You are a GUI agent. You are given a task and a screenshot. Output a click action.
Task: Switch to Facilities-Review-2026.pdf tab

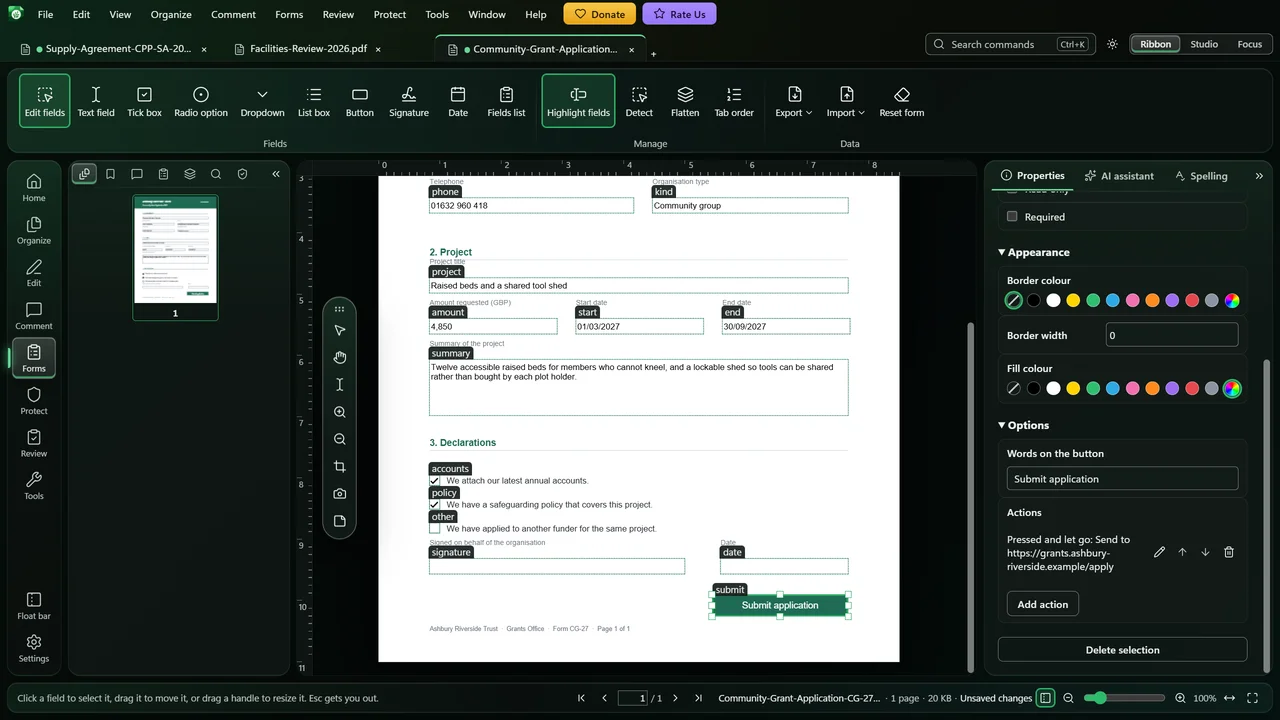coord(309,49)
